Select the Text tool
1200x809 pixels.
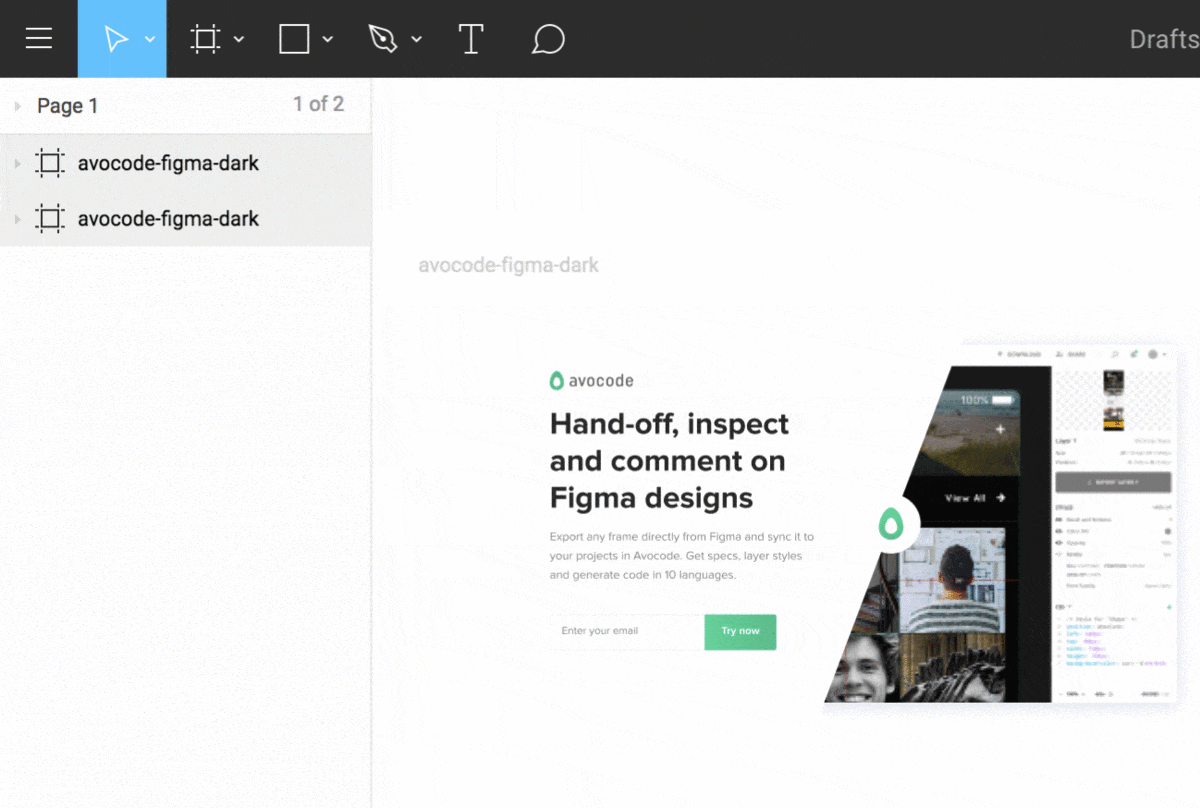click(x=471, y=39)
